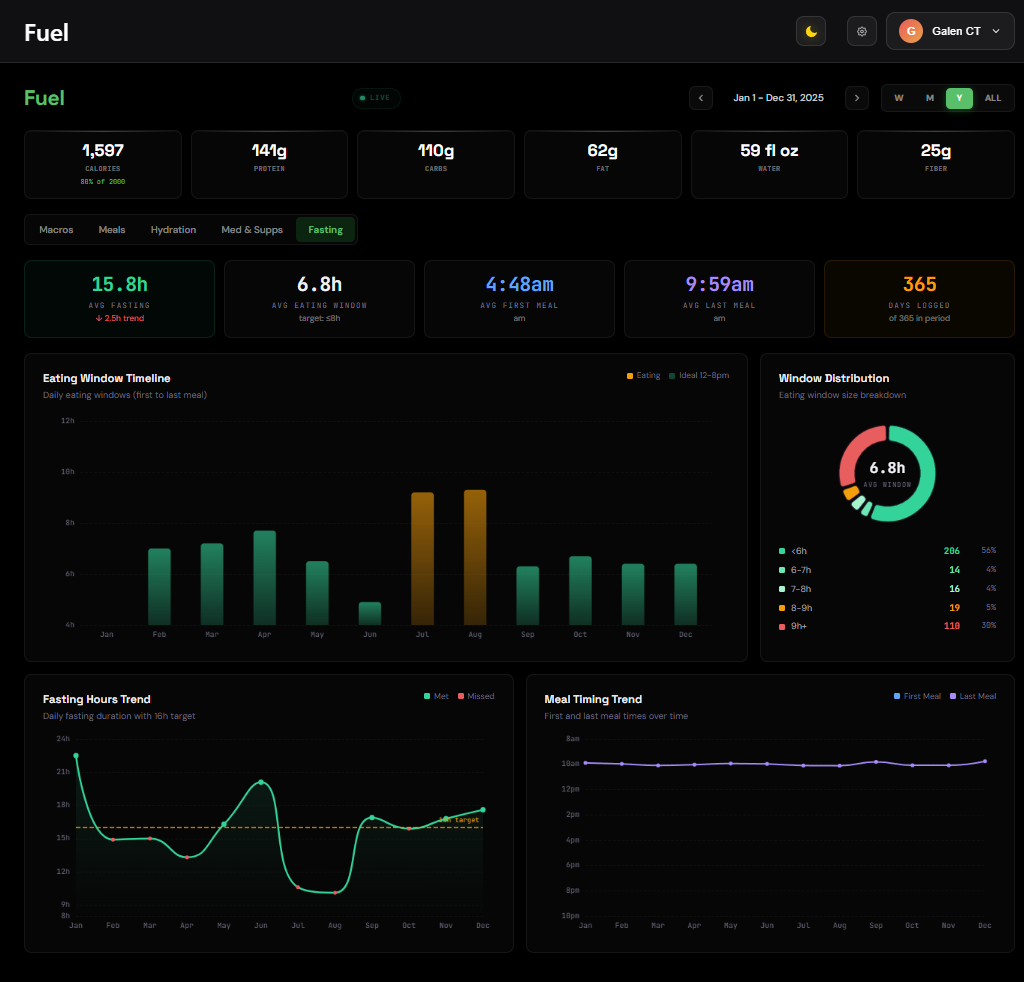Click the Apr bar in Eating Window Timeline
Image resolution: width=1024 pixels, height=982 pixels.
click(x=264, y=578)
